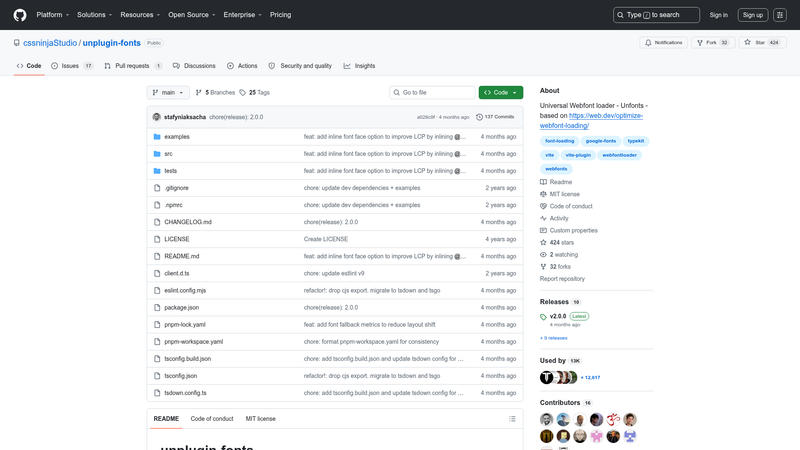Open the examples folder

177,137
